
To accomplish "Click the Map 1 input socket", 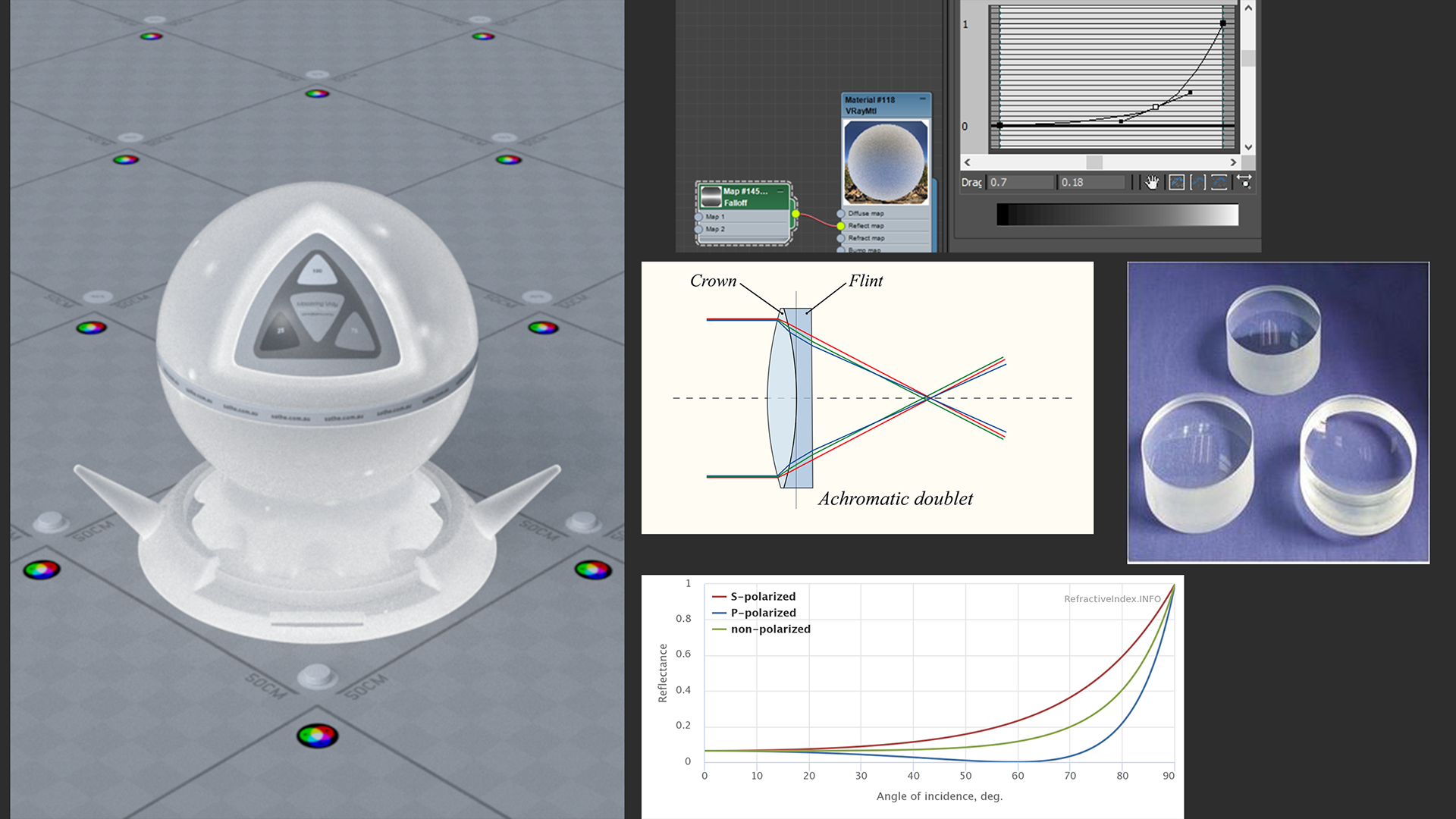I will (x=698, y=217).
